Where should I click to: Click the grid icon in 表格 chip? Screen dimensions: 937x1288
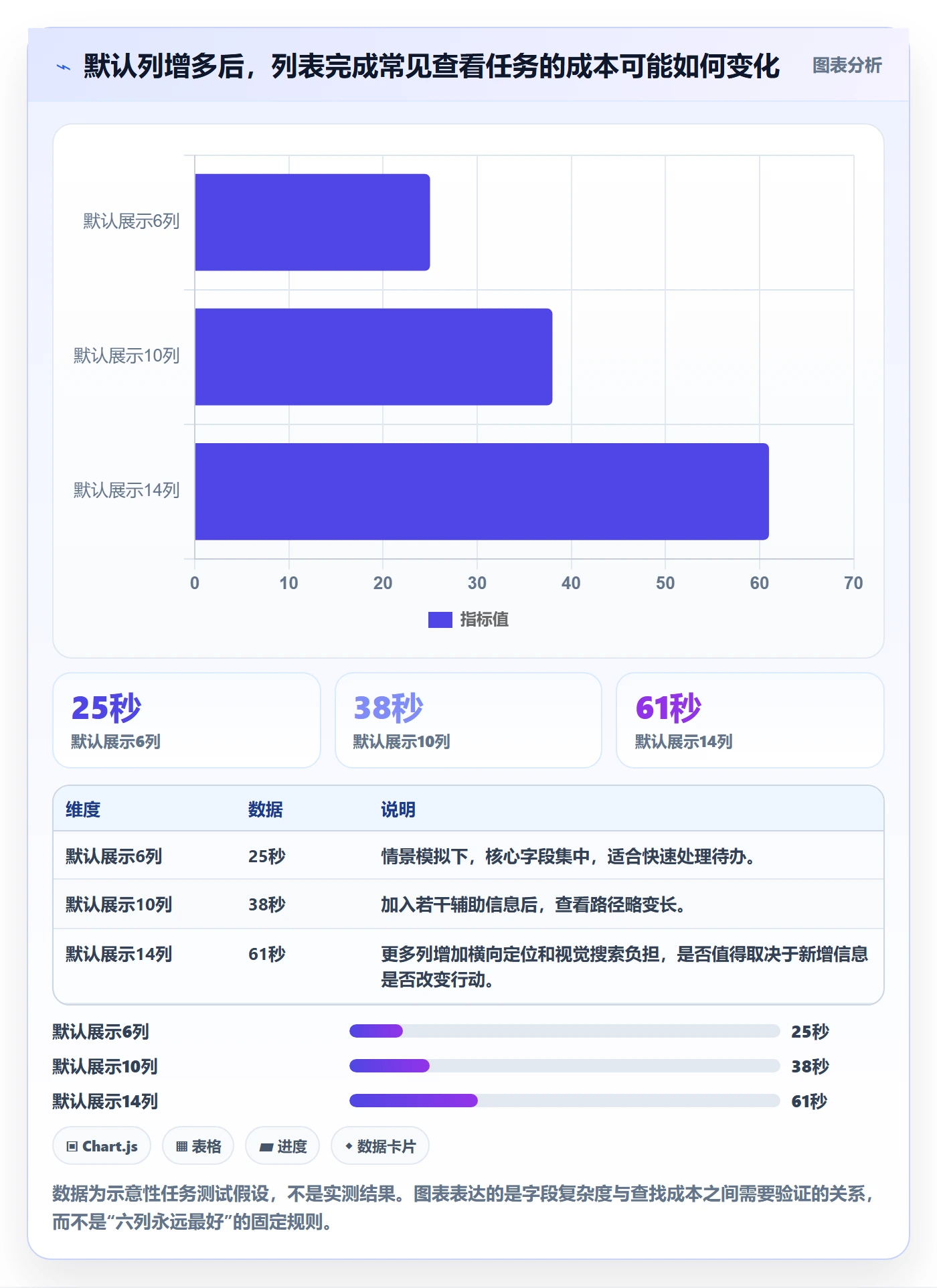pyautogui.click(x=181, y=1147)
